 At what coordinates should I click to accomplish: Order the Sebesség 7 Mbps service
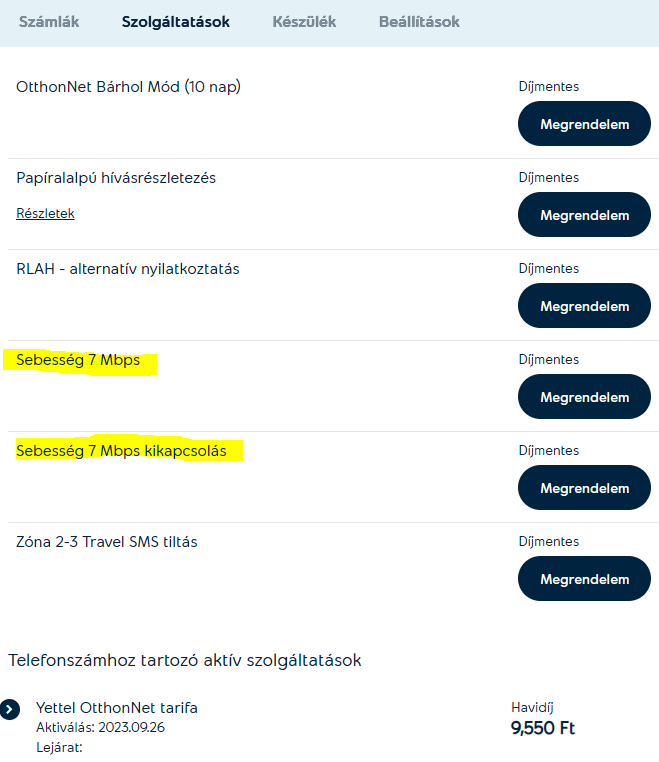[584, 397]
